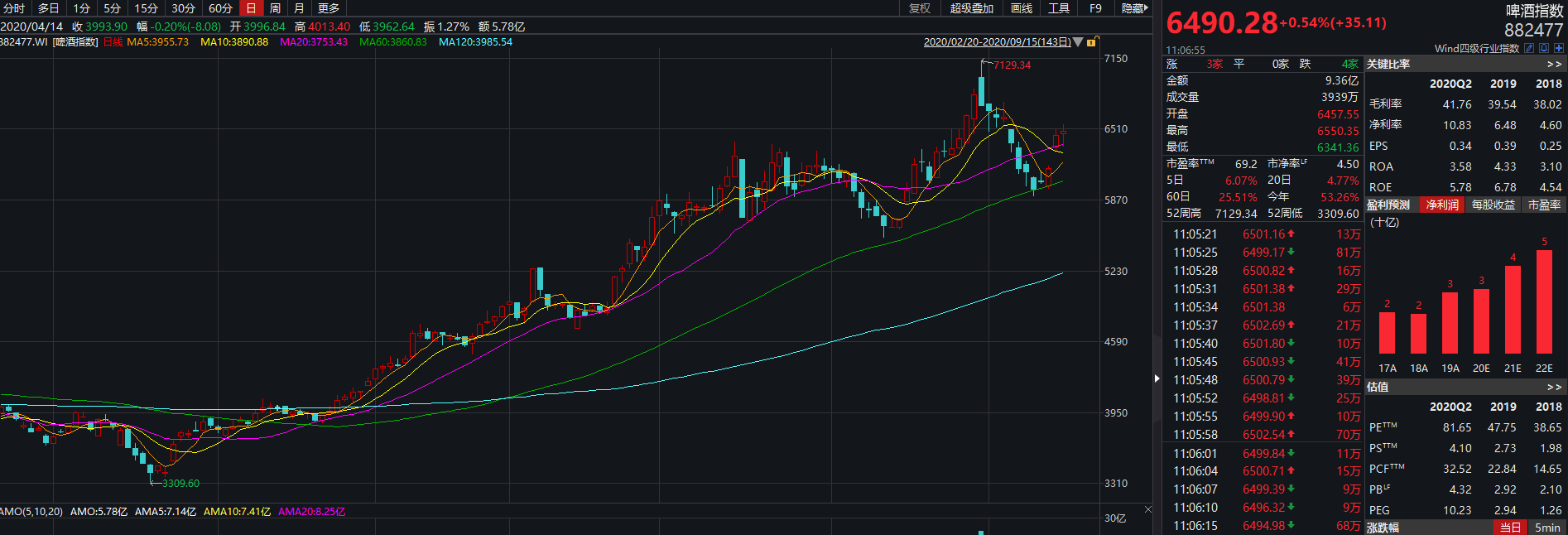This screenshot has height=535, width=1568.
Task: Collapse side panel with 隐藏 arrow
Action: pos(1134,8)
